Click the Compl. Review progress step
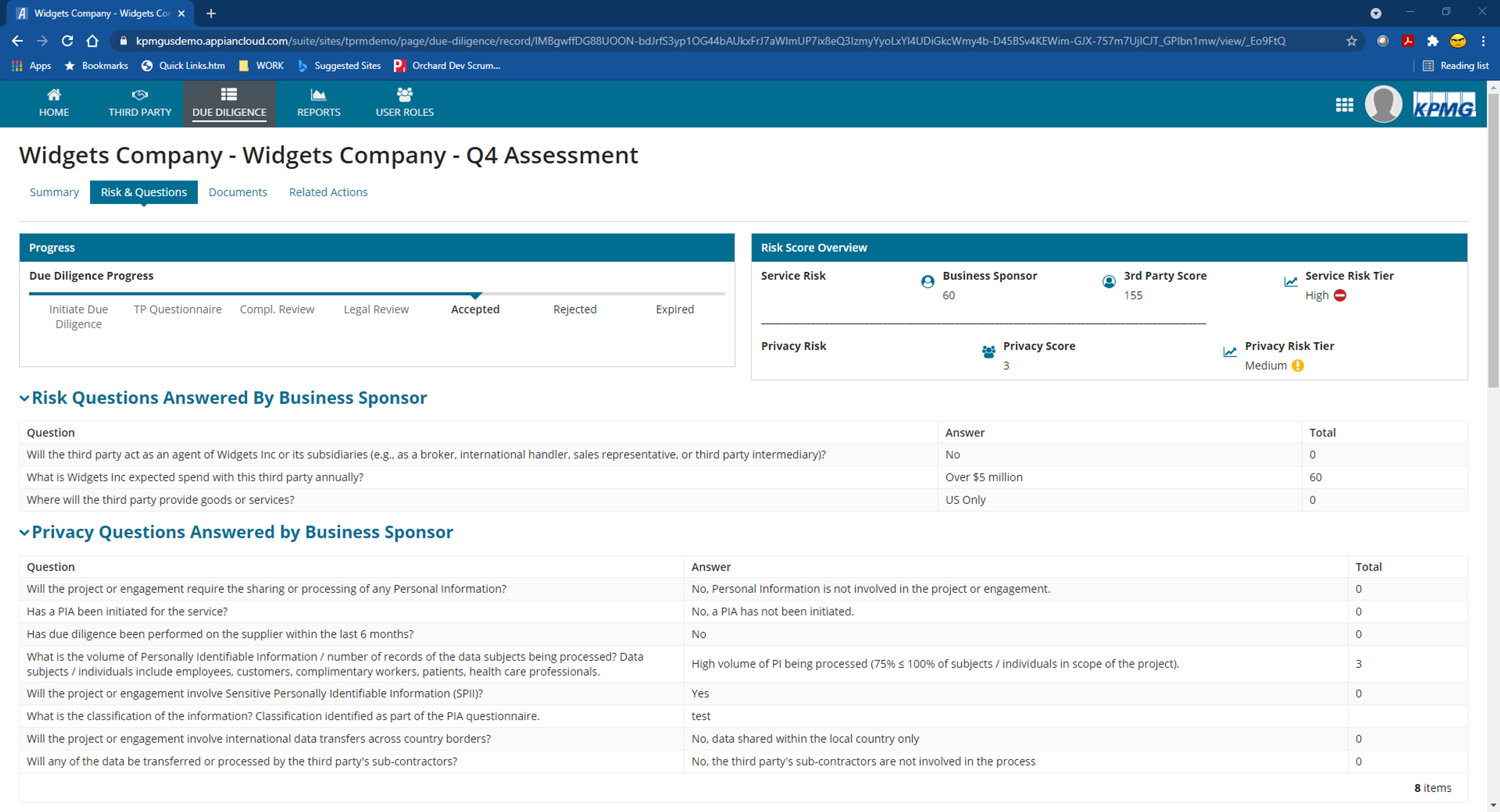1500x812 pixels. pyautogui.click(x=277, y=310)
